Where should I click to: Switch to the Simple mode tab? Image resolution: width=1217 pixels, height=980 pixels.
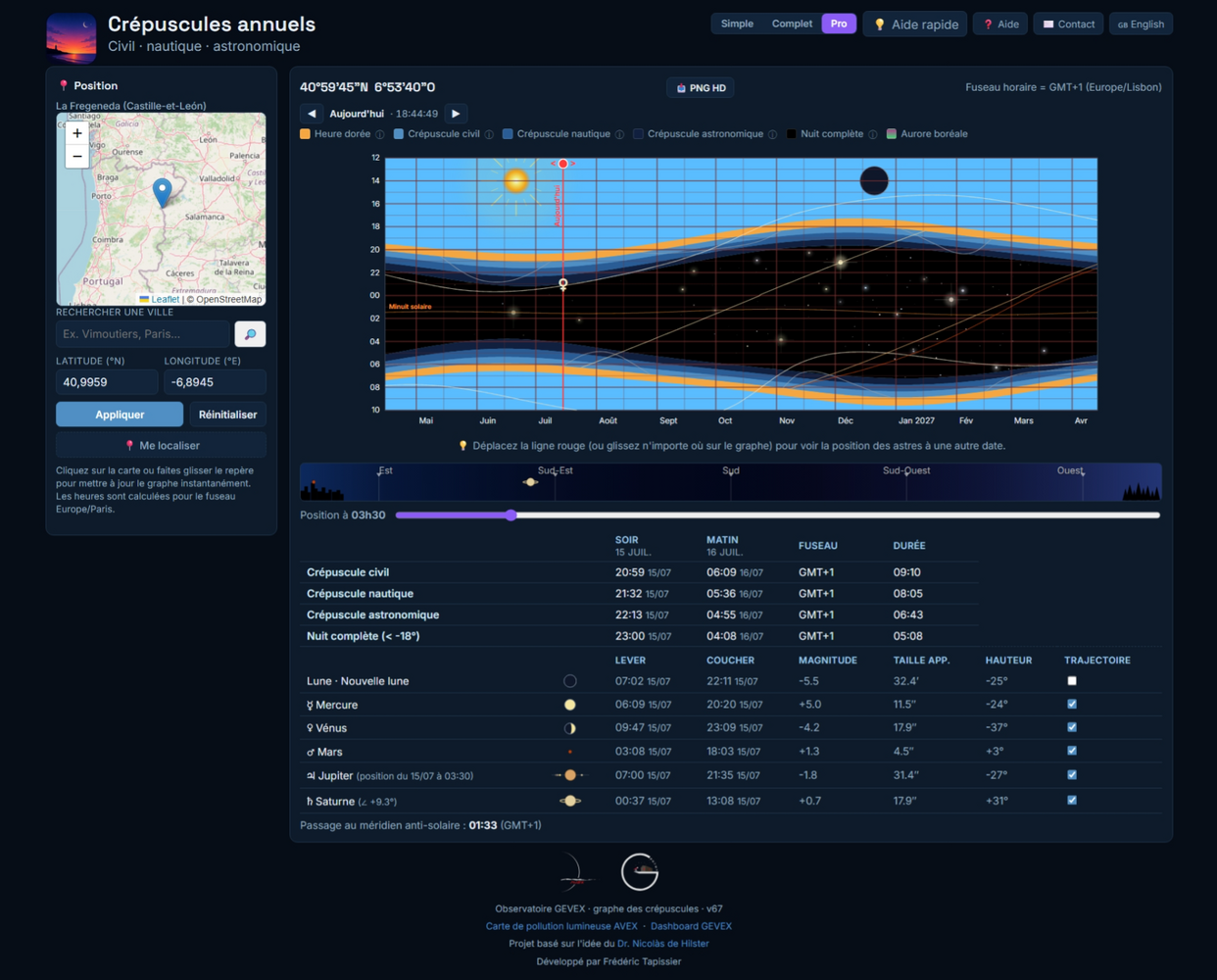737,24
